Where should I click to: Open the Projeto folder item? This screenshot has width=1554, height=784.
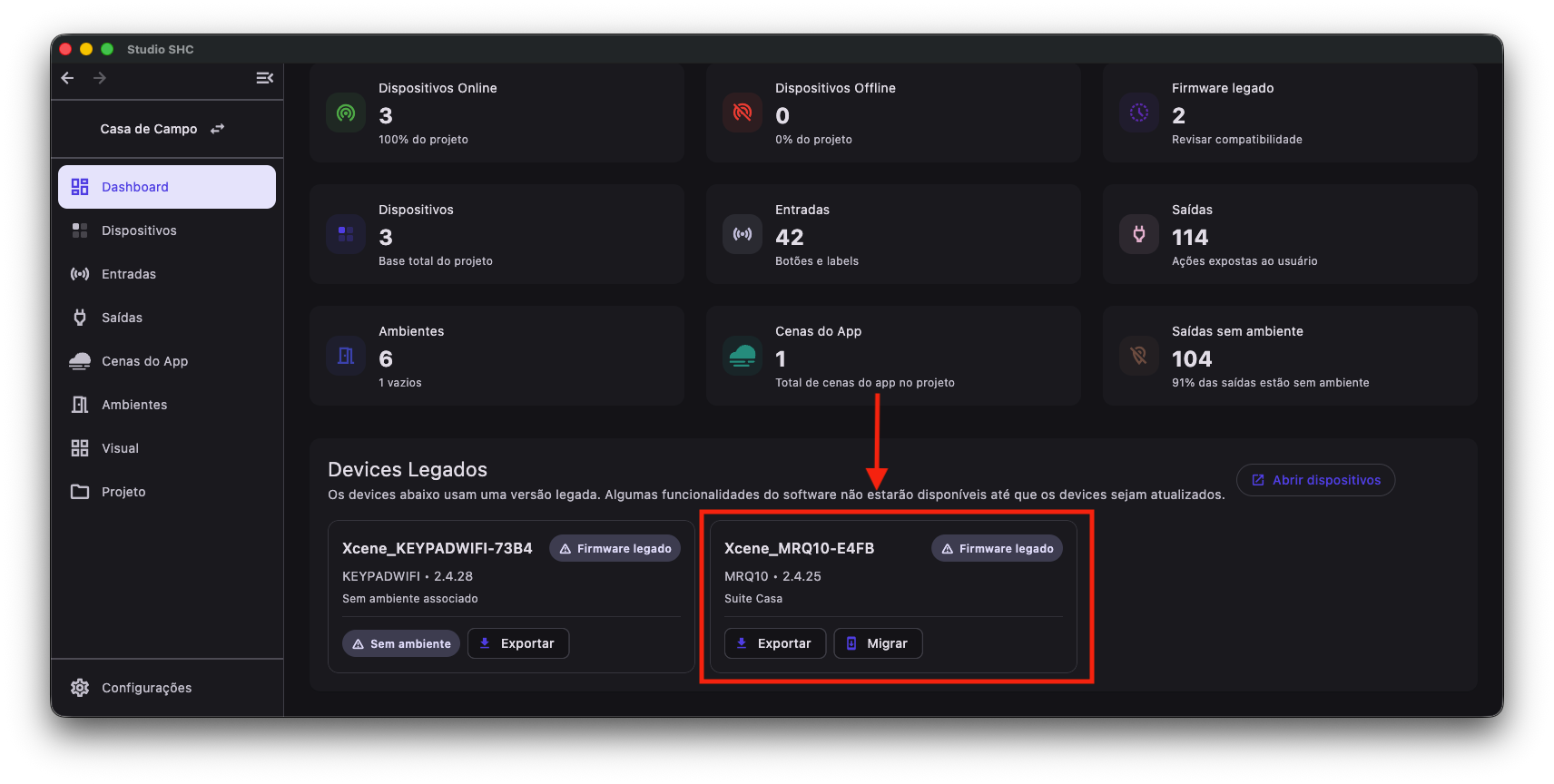click(167, 492)
